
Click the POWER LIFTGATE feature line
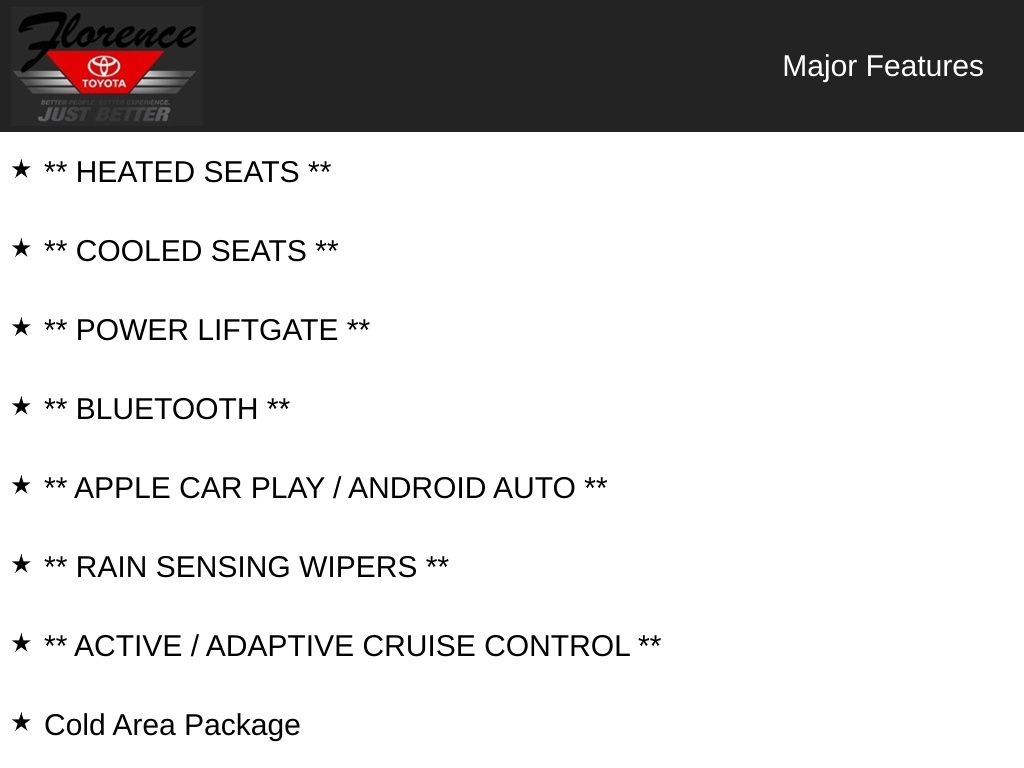point(207,330)
